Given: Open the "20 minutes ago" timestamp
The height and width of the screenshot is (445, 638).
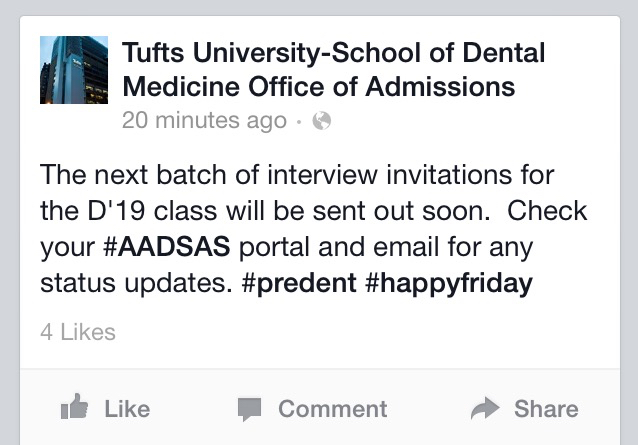Looking at the screenshot, I should (203, 122).
